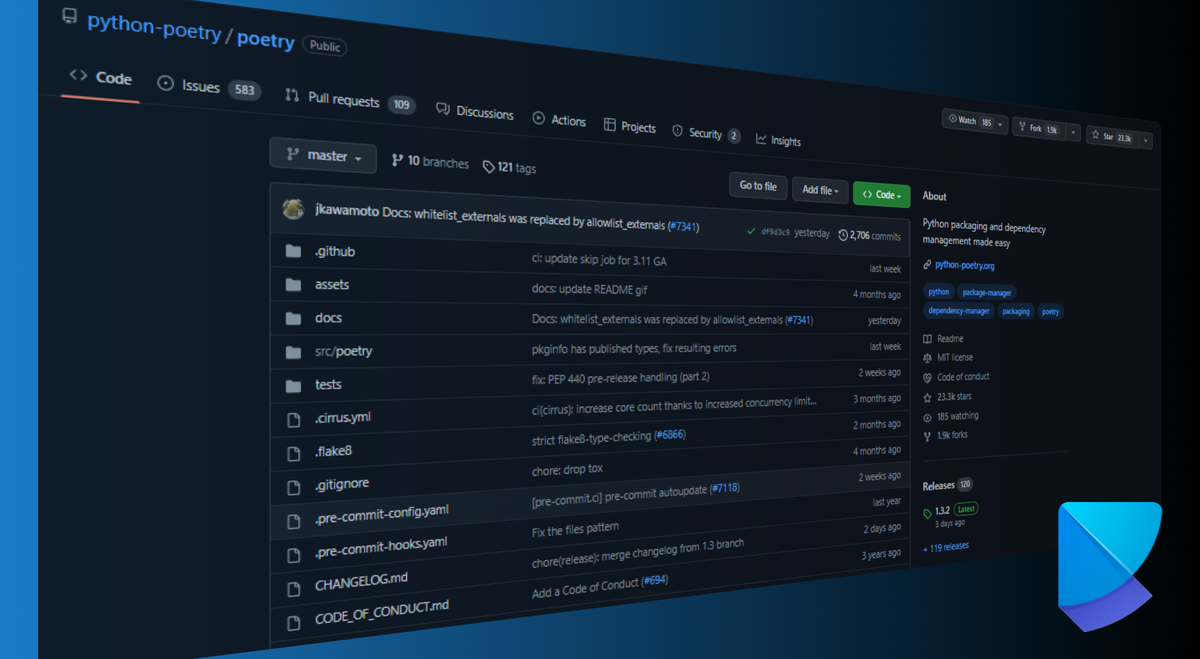Open the python-poetry owner link

point(154,26)
